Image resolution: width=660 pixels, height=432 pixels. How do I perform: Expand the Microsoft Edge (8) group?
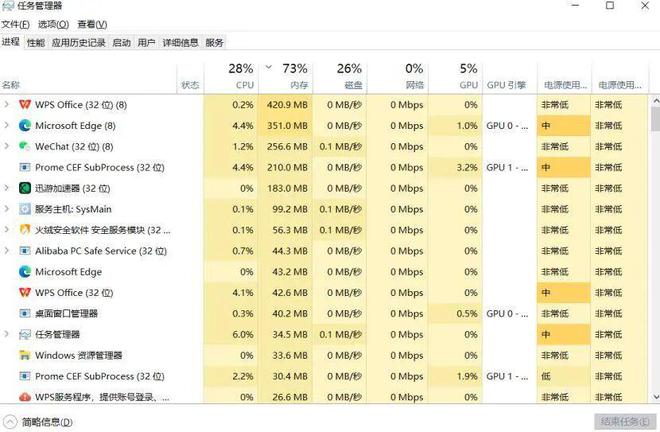click(x=6, y=125)
